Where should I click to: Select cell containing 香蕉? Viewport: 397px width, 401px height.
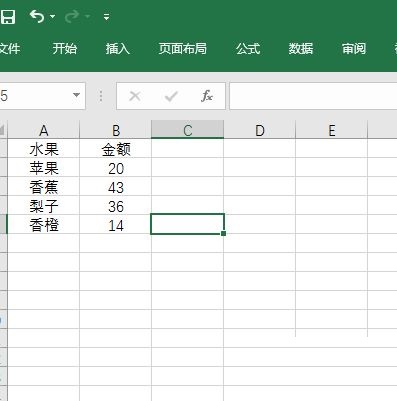pyautogui.click(x=44, y=187)
